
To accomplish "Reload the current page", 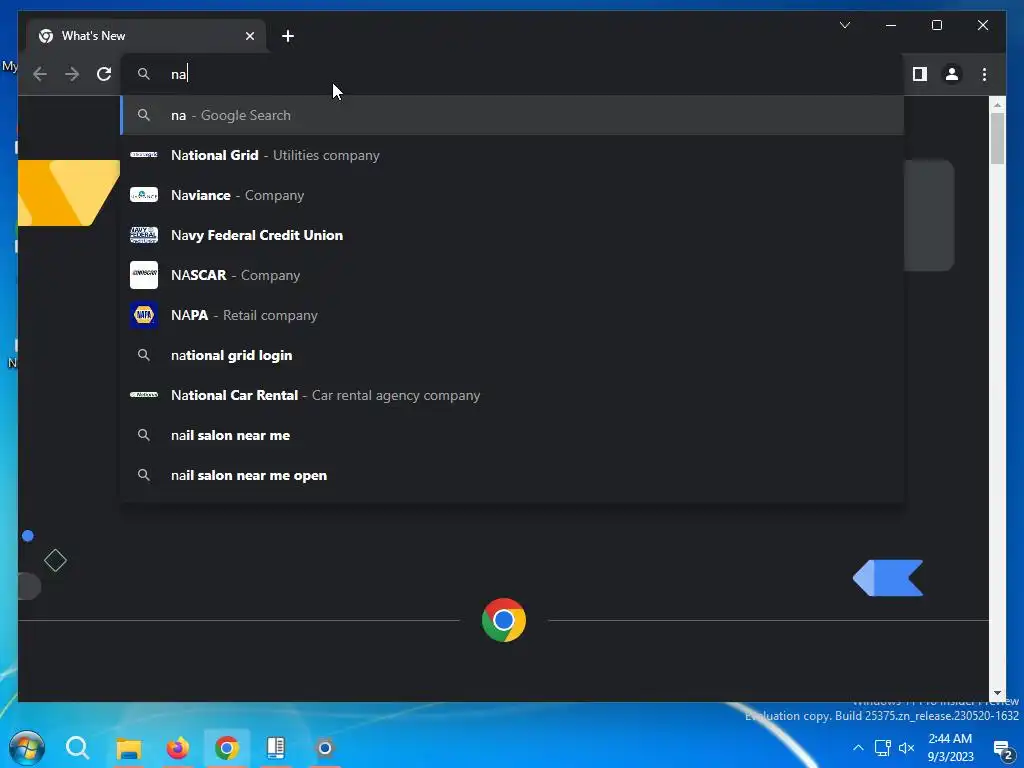I will click(104, 74).
